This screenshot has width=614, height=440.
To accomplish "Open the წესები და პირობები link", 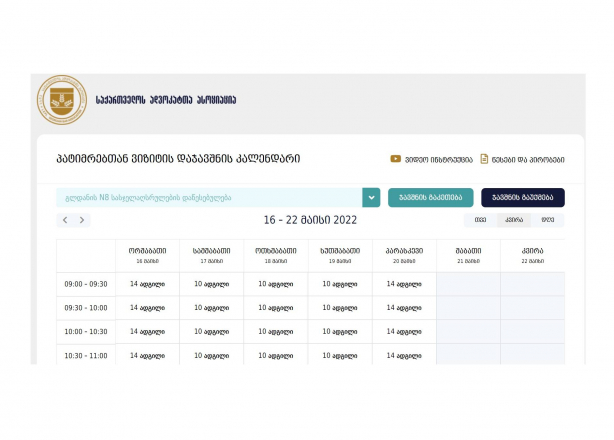I will pyautogui.click(x=528, y=160).
